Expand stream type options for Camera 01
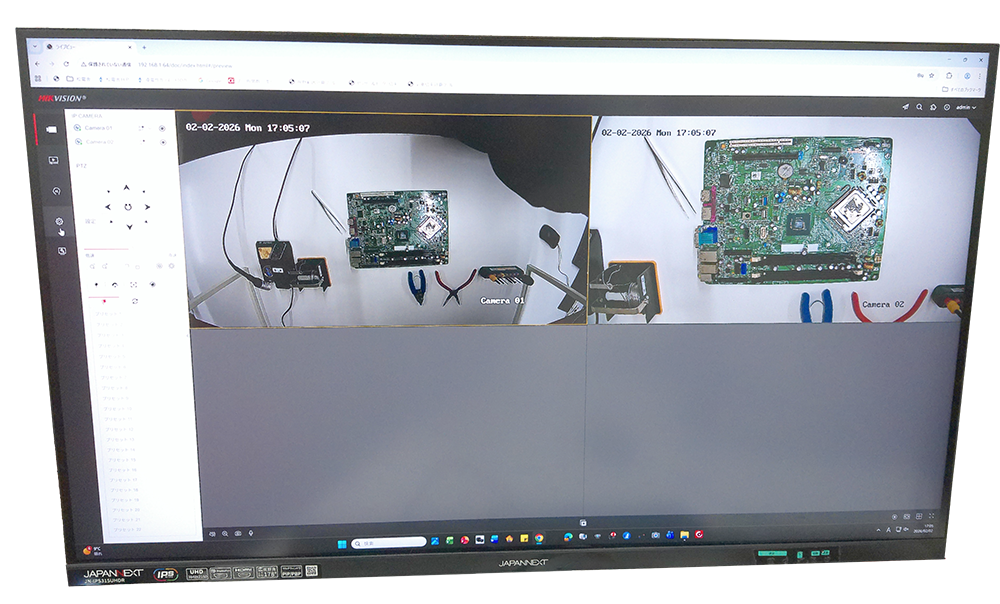The image size is (1000, 604). (x=142, y=128)
